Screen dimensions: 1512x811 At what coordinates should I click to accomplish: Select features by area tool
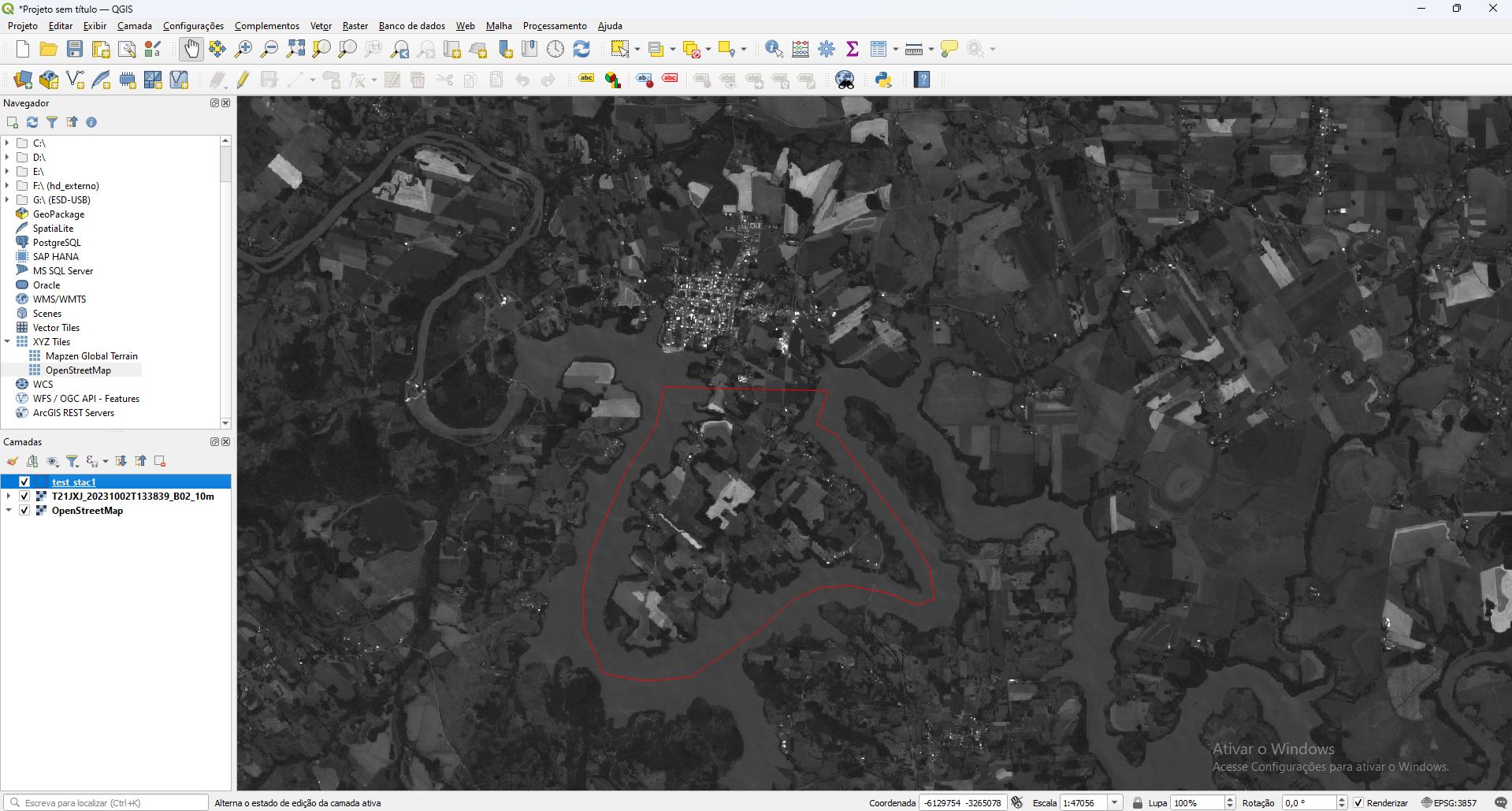620,49
